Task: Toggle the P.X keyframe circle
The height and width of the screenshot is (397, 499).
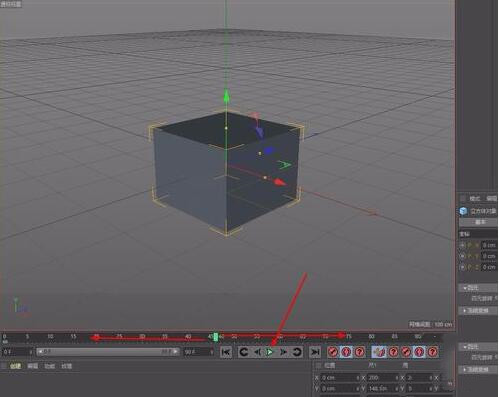Action: click(x=462, y=245)
